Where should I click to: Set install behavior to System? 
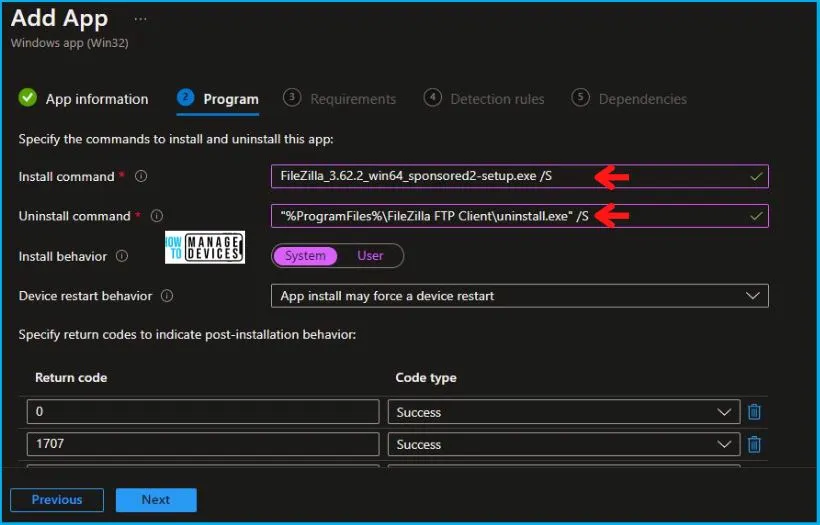tap(305, 256)
